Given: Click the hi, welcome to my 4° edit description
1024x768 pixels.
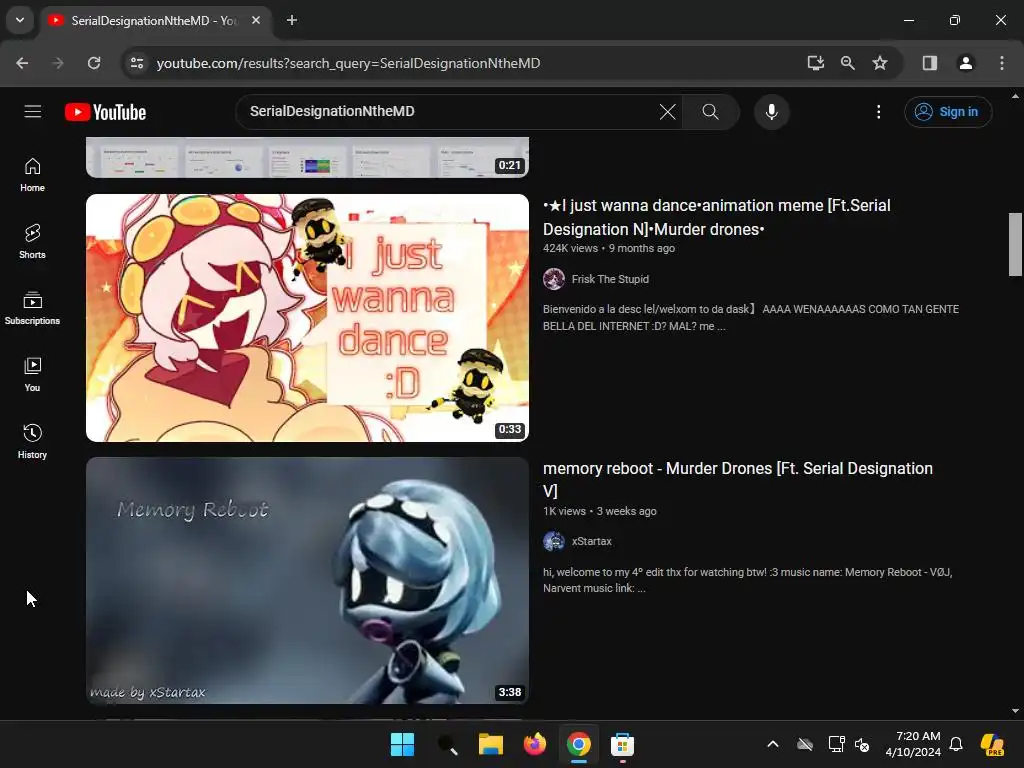Looking at the screenshot, I should 748,580.
